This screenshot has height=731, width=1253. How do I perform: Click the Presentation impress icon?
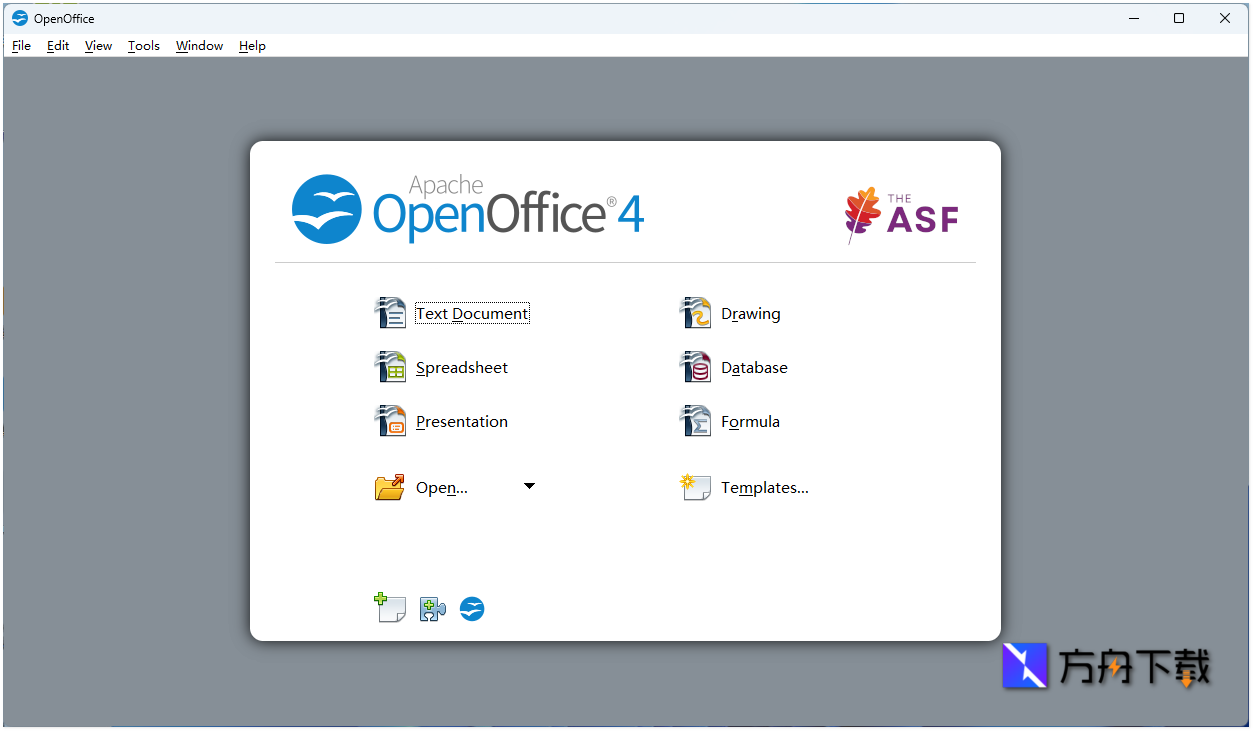(x=390, y=421)
